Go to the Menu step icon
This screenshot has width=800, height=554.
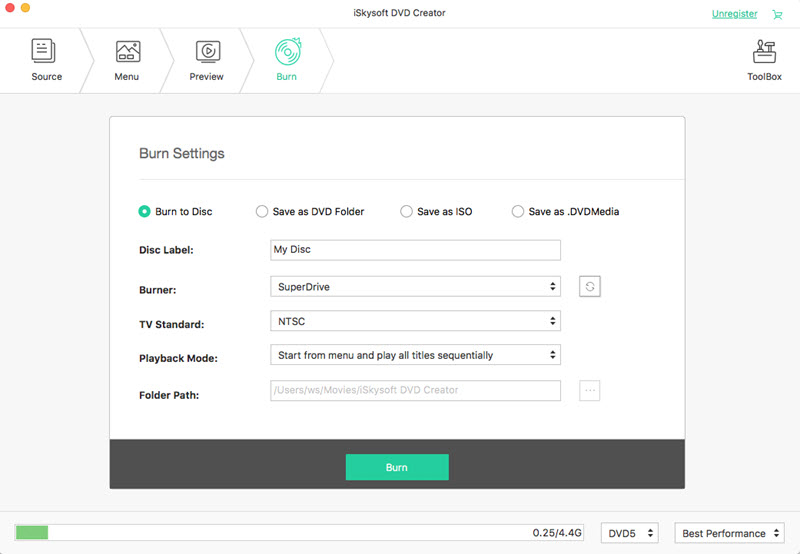click(128, 52)
